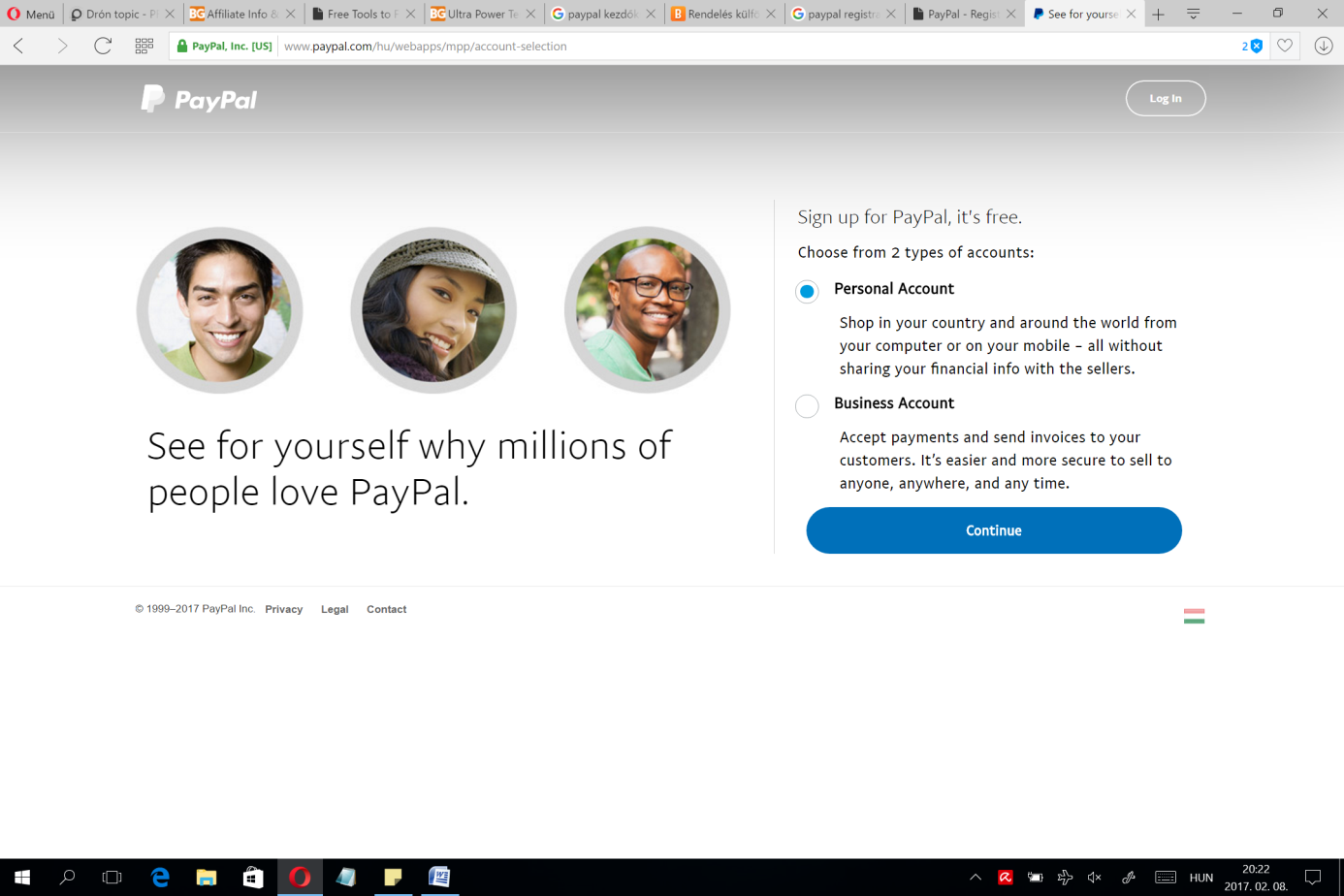Open the downloads arrow icon
Viewport: 1344px width, 896px height.
[1324, 46]
